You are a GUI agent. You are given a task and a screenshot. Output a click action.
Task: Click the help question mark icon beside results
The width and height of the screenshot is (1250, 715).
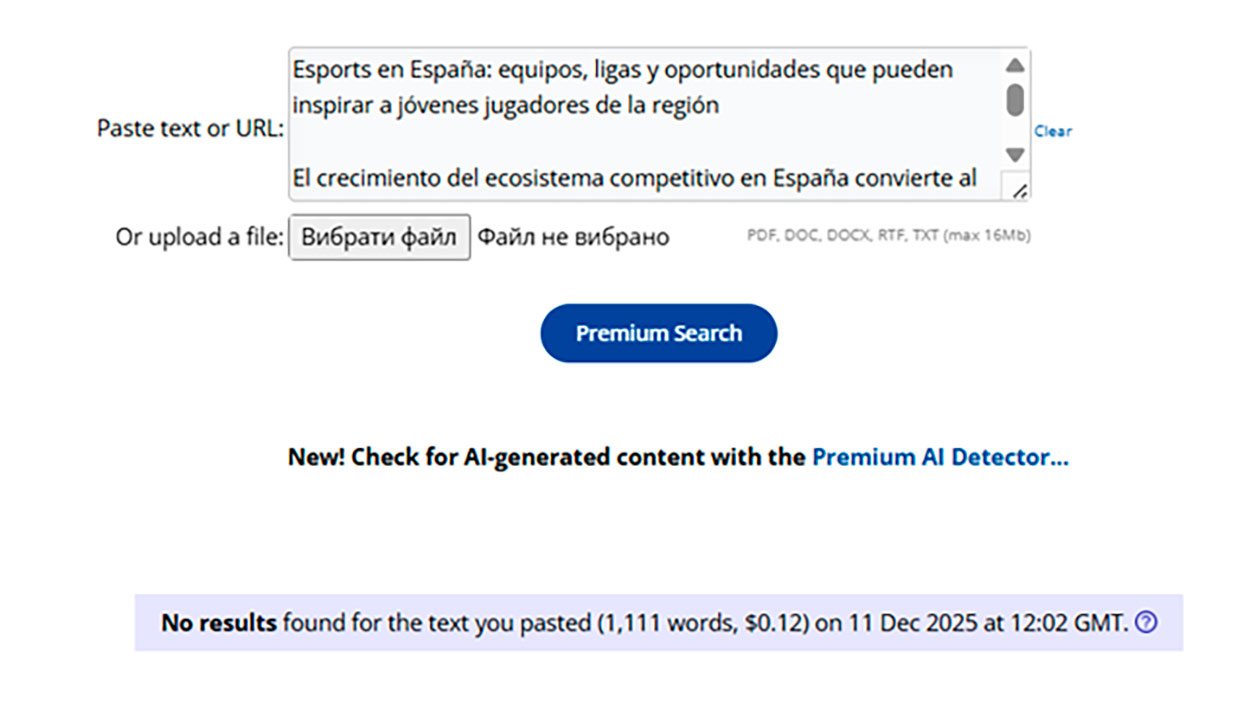[x=1146, y=623]
